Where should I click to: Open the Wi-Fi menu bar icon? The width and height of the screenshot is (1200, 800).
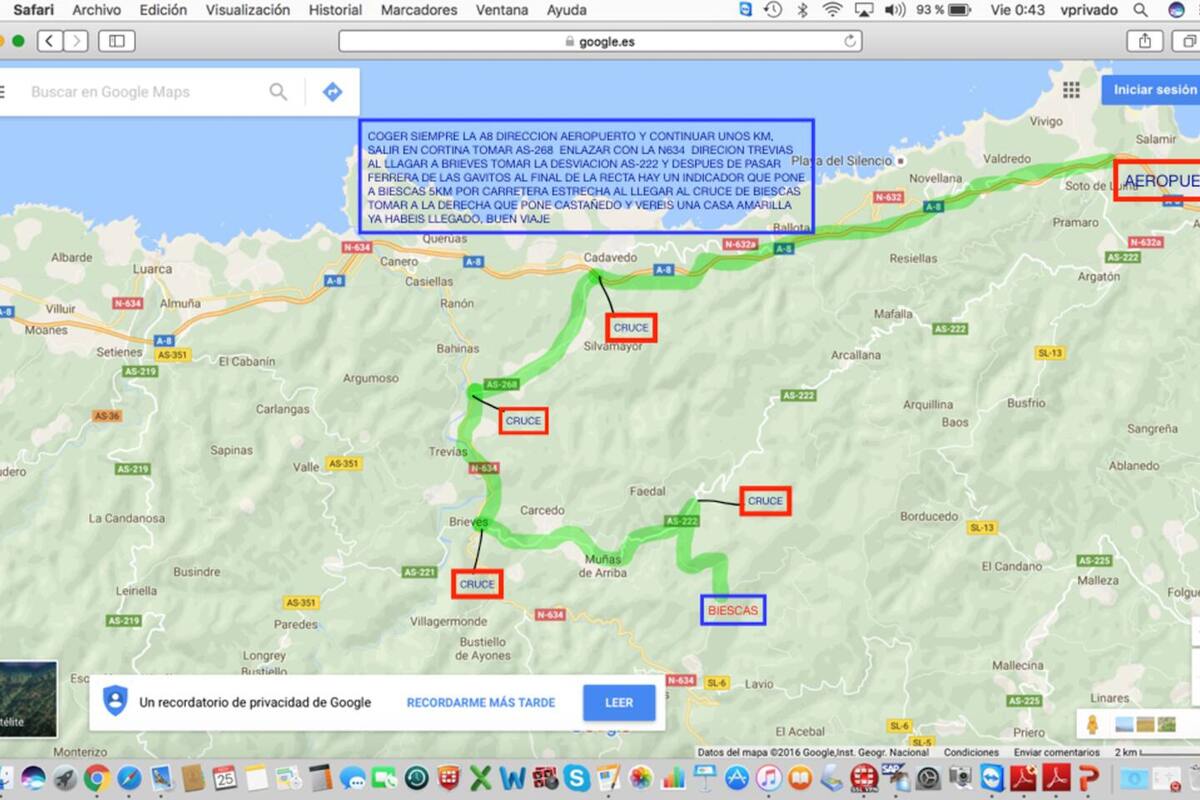832,10
